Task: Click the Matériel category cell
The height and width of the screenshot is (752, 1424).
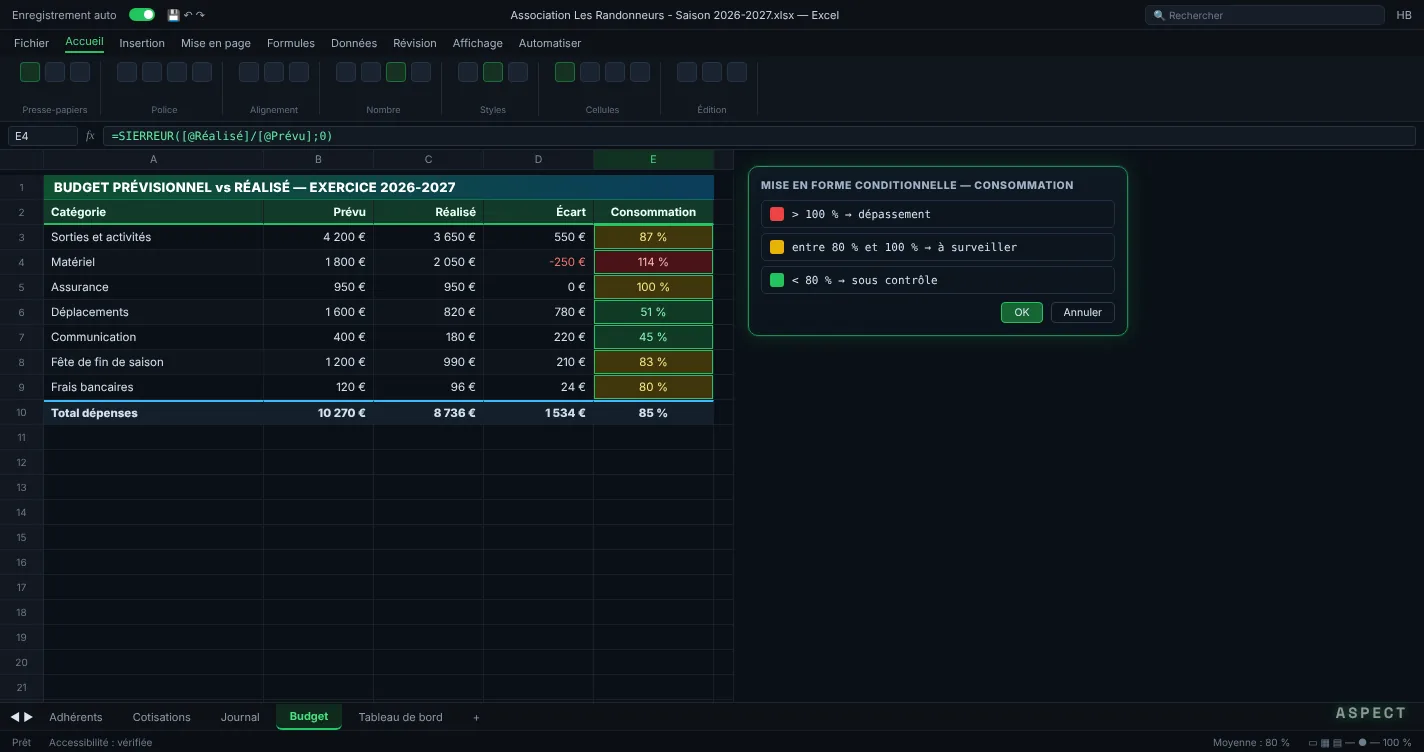Action: coord(153,262)
